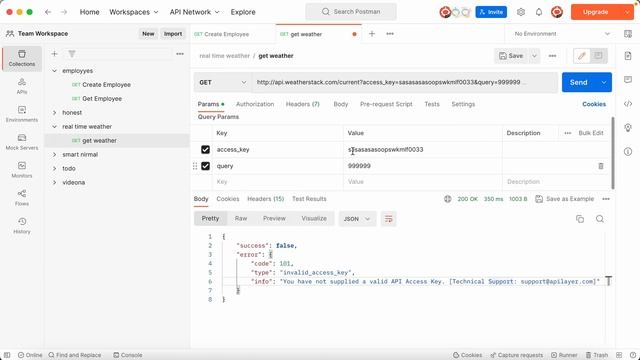This screenshot has width=640, height=360.
Task: Click the pencil edit mode icon
Action: pos(582,56)
